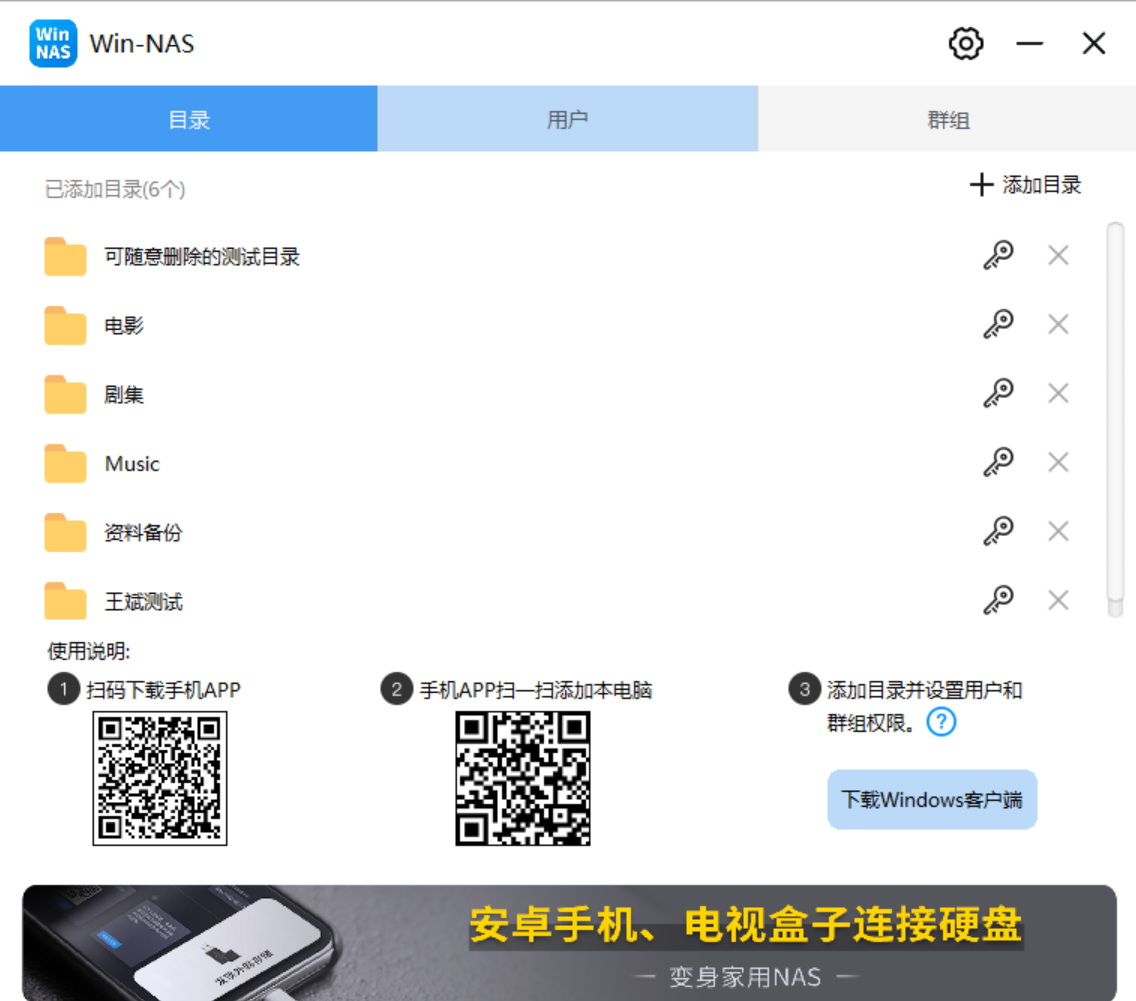This screenshot has height=1001, width=1136.
Task: Minimize the Win-NAS window
Action: tap(1029, 43)
